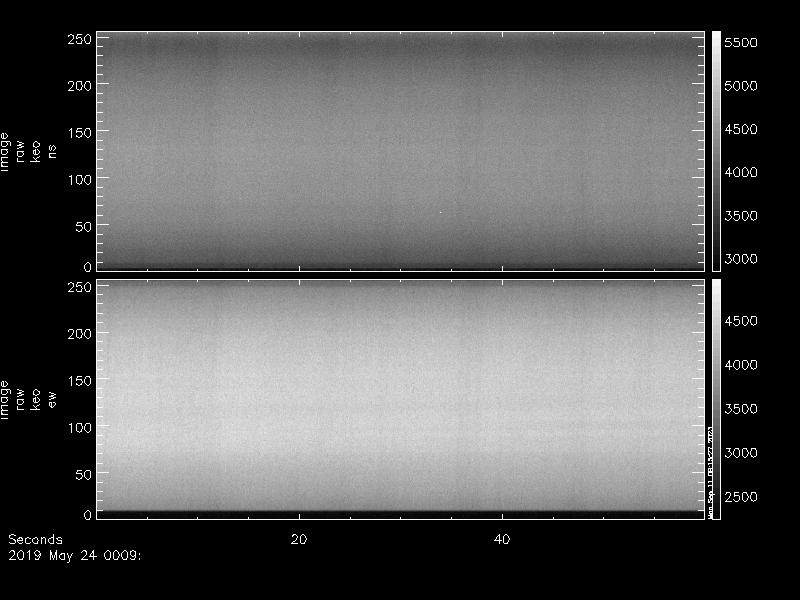Click the dark band at bottom keogram's base

tap(400, 513)
